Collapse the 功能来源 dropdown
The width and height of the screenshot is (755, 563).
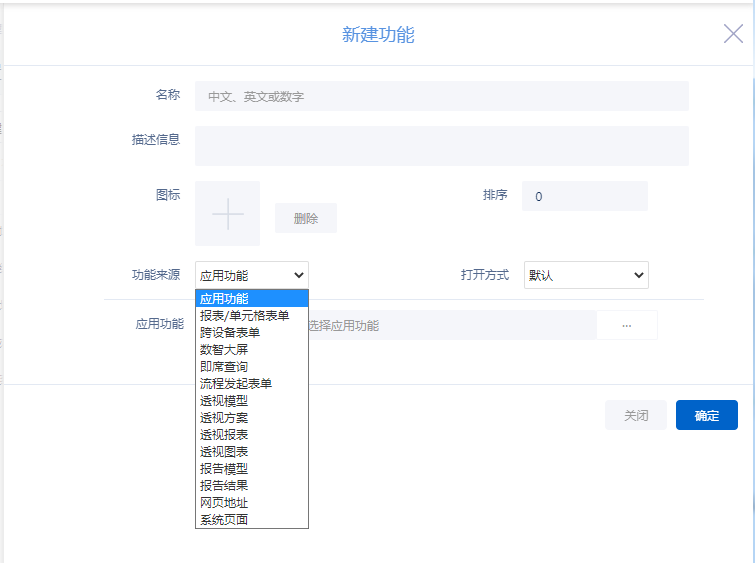pos(252,275)
